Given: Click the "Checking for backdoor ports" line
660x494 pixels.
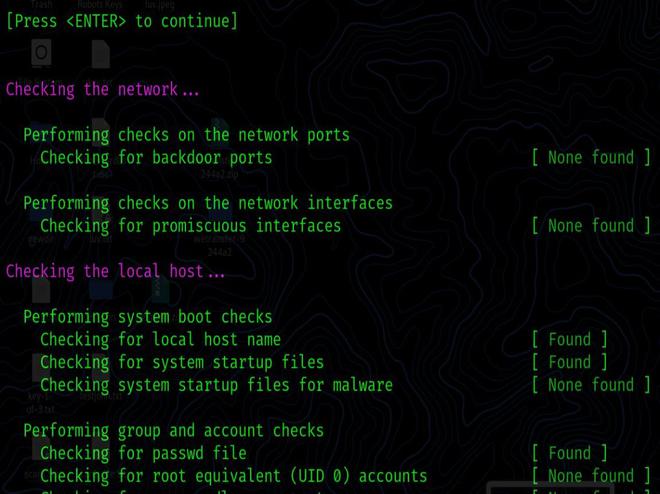Looking at the screenshot, I should point(156,157).
